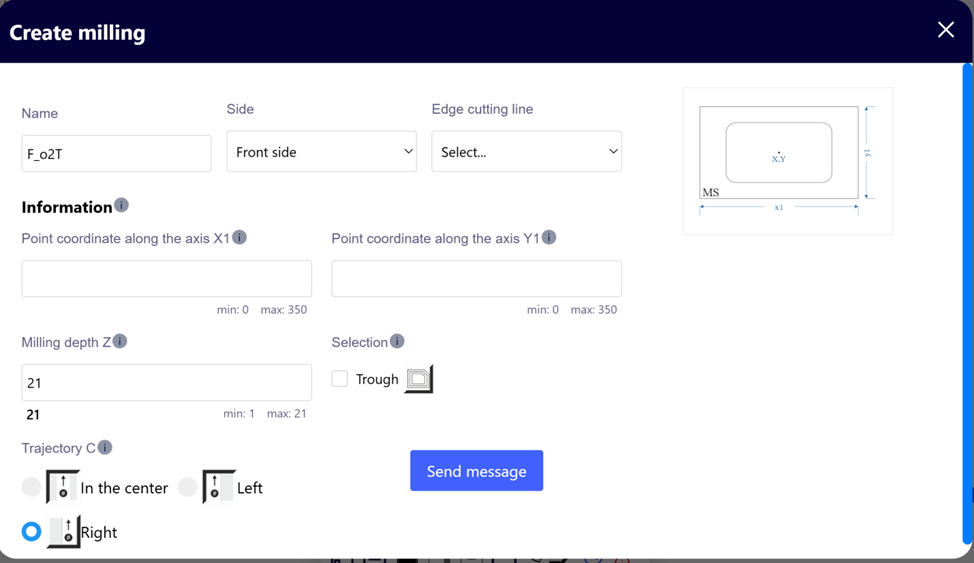Screen dimensions: 974x563
Task: Click info icon next to Milling depth Z
Action: [120, 341]
